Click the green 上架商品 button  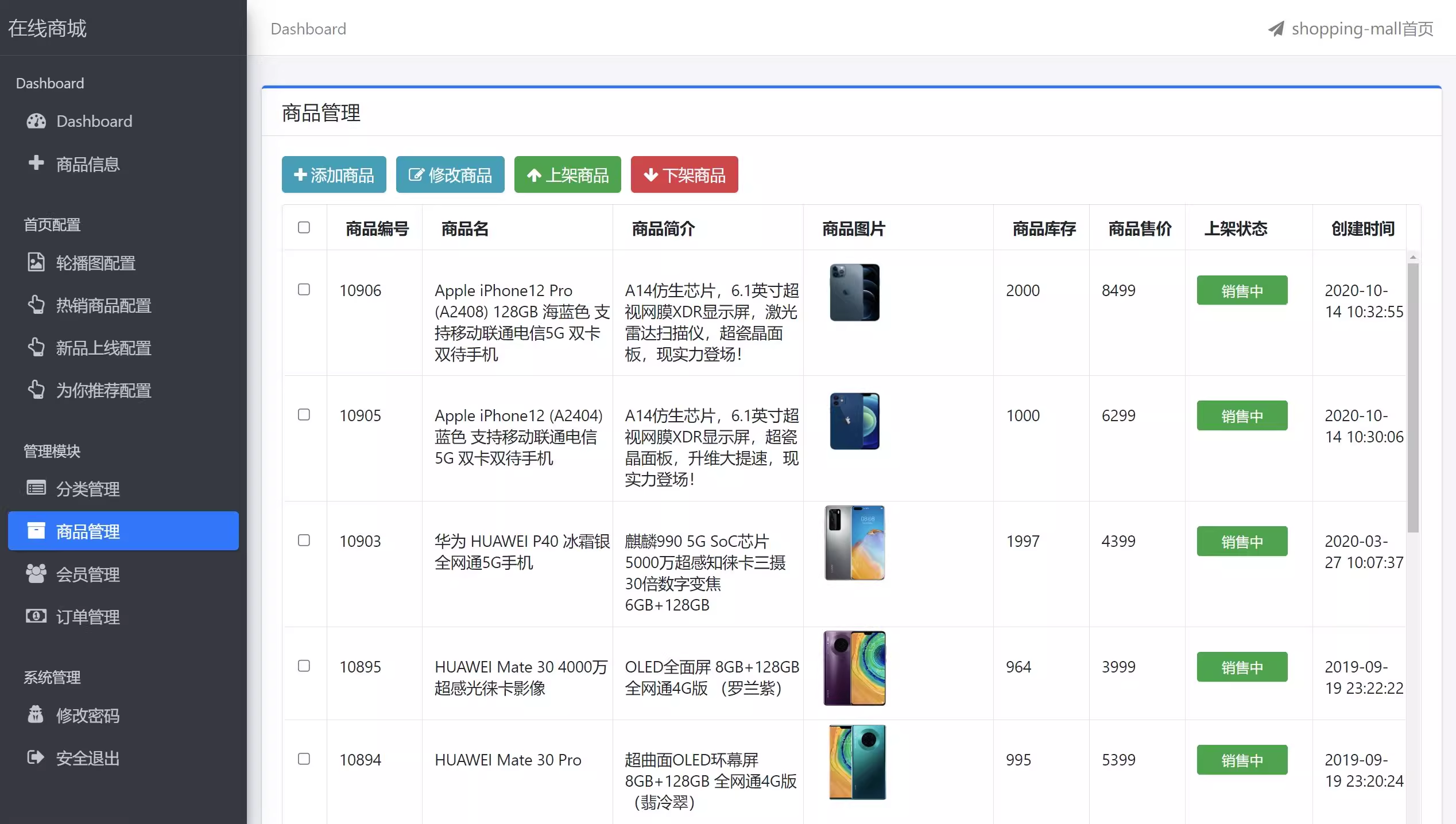click(x=568, y=174)
